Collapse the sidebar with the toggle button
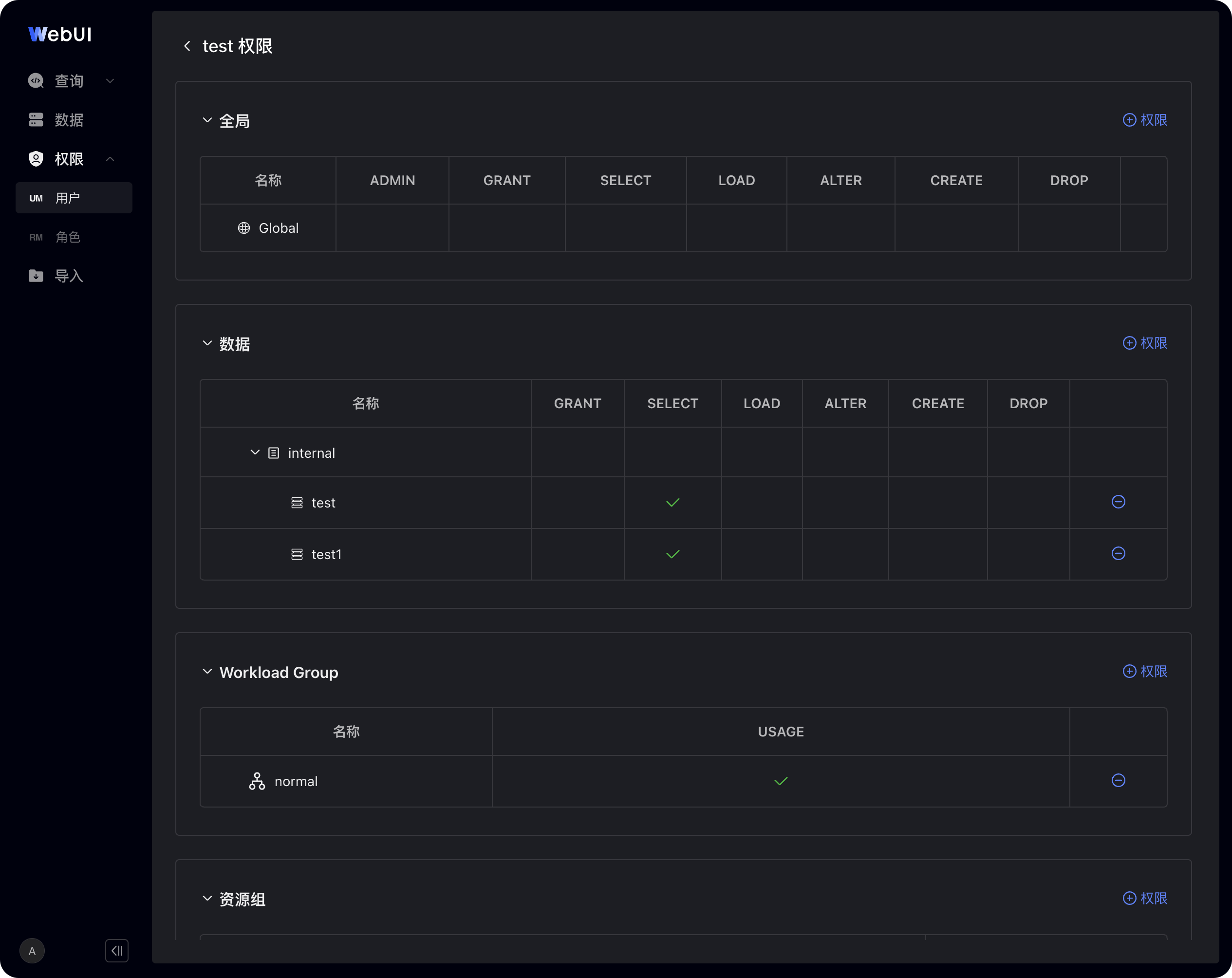 (x=116, y=951)
